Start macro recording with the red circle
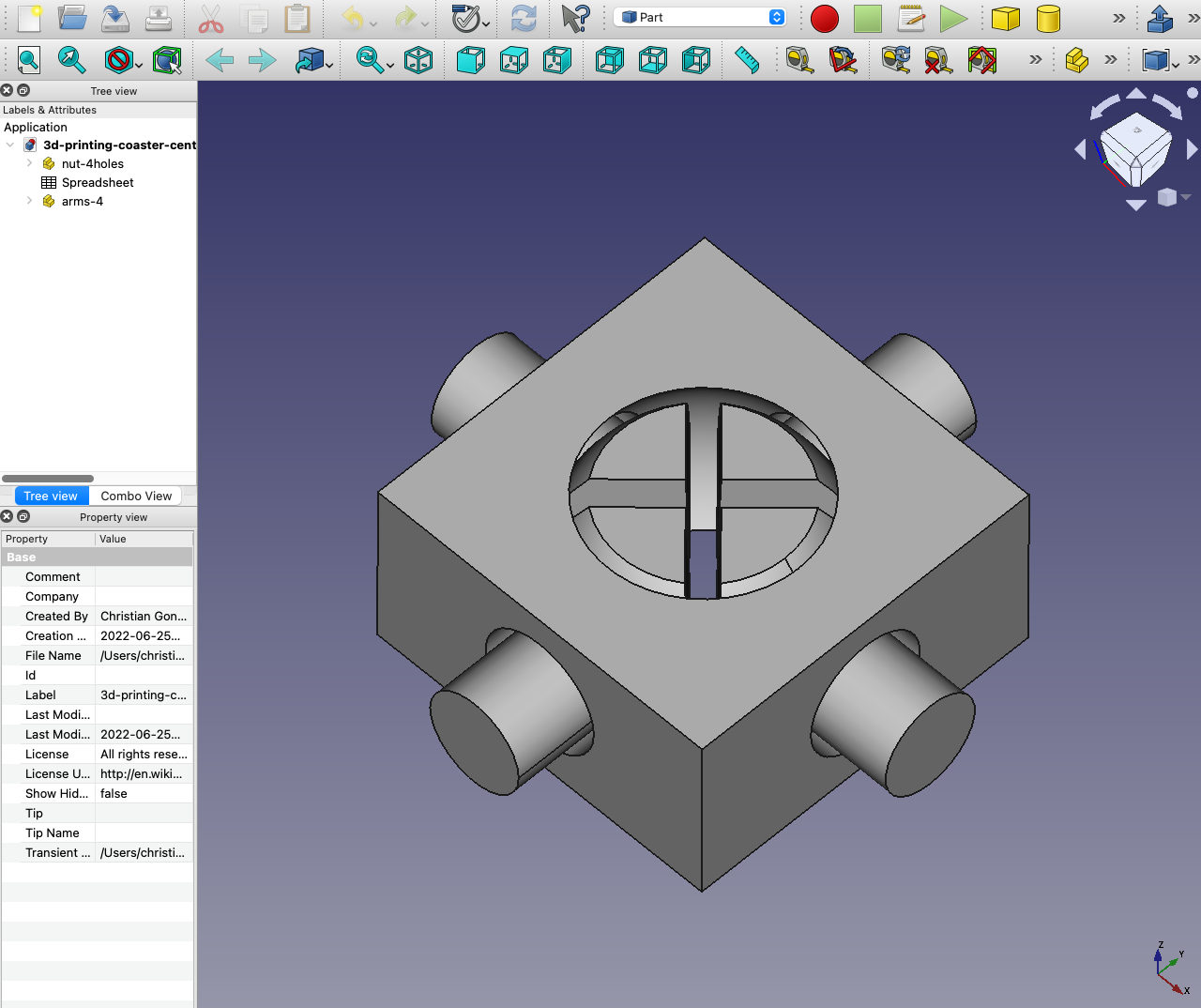The width and height of the screenshot is (1201, 1008). point(825,19)
